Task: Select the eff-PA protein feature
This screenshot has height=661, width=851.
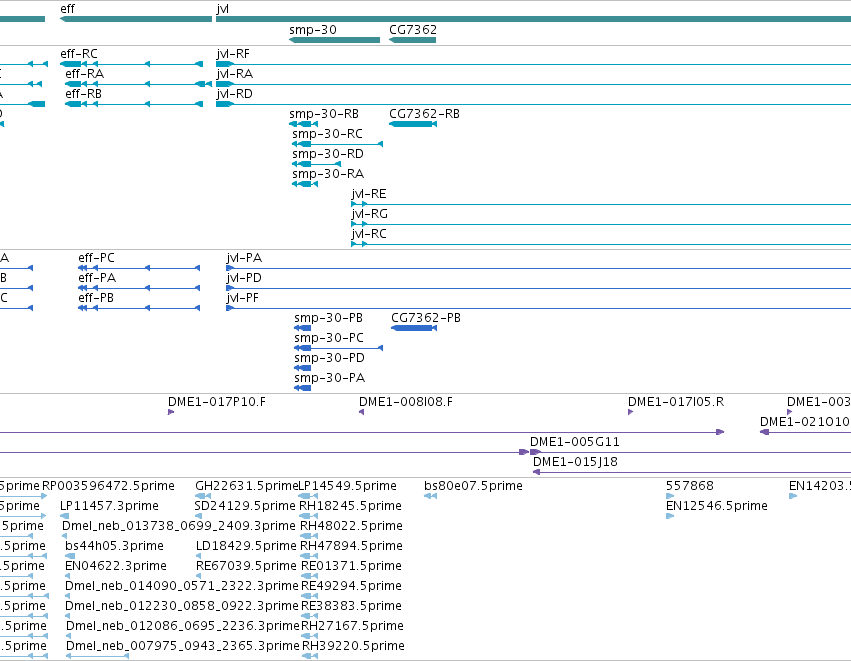Action: 139,288
